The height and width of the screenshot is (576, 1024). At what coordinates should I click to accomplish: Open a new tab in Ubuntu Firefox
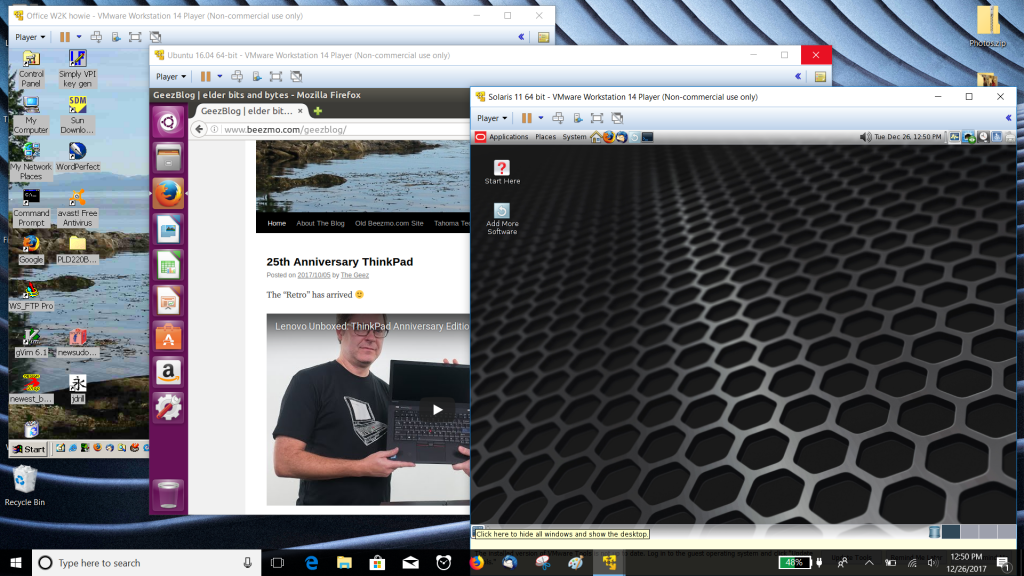click(x=318, y=111)
